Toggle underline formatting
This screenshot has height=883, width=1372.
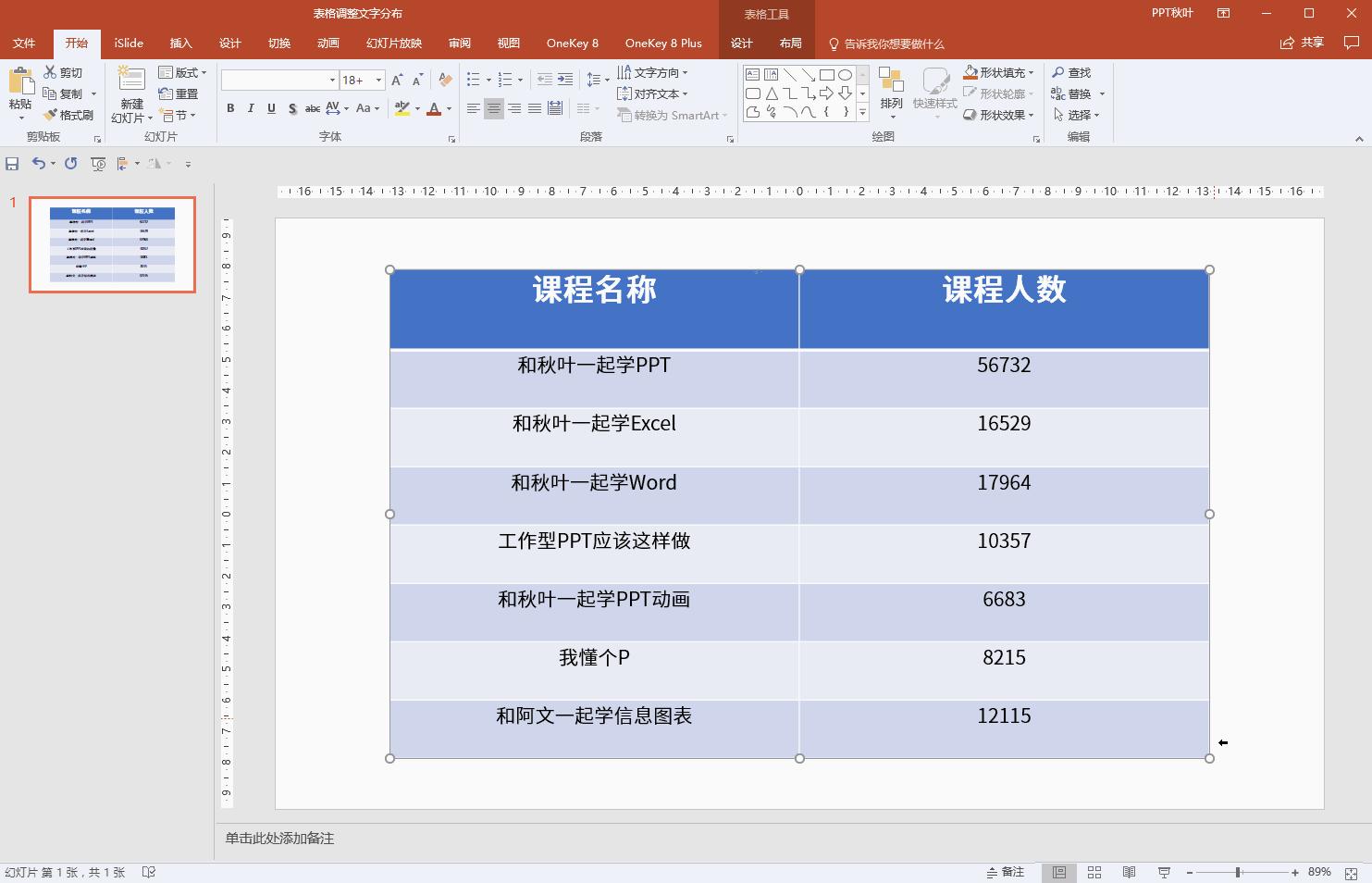point(270,108)
